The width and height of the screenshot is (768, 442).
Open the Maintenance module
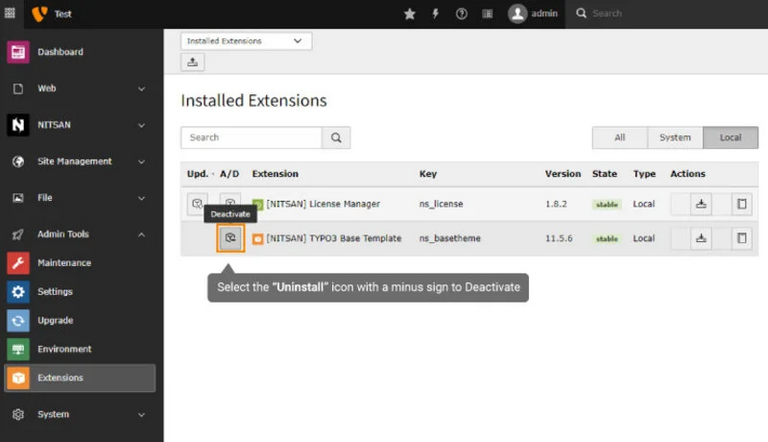pos(64,263)
